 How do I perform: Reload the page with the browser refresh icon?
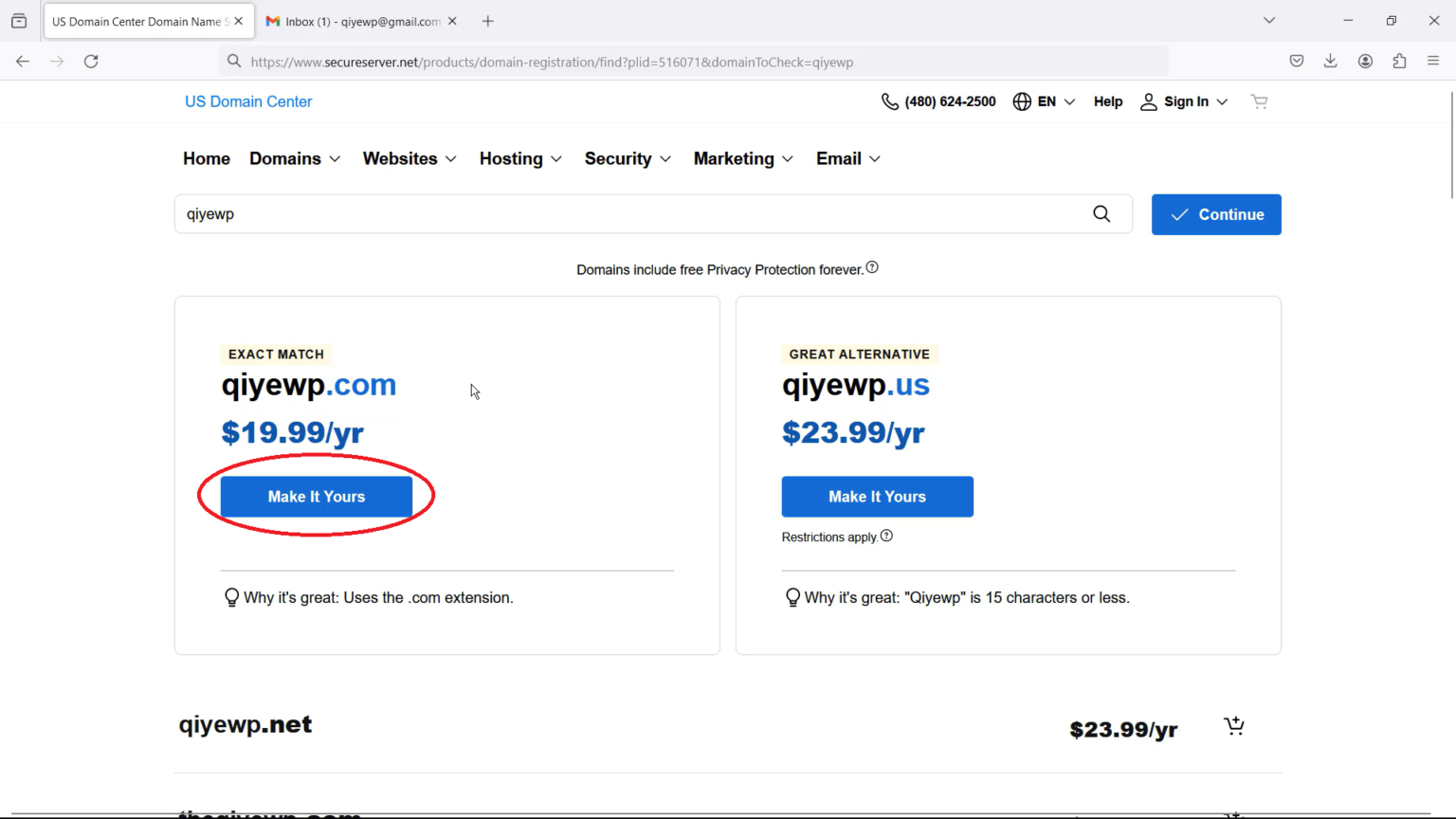[x=91, y=62]
